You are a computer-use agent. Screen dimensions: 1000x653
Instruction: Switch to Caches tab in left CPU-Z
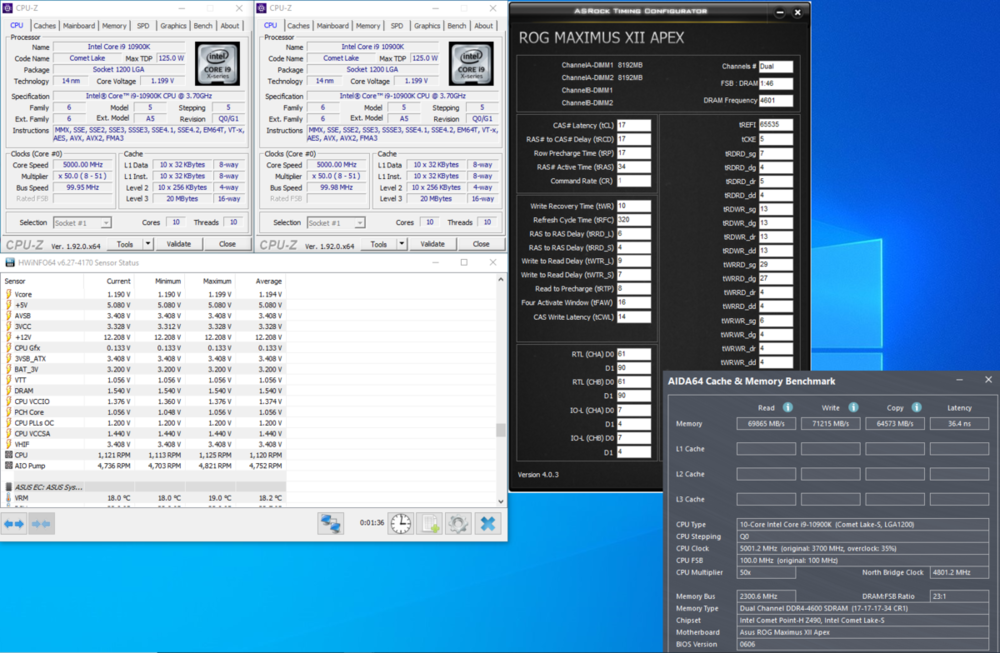click(44, 26)
